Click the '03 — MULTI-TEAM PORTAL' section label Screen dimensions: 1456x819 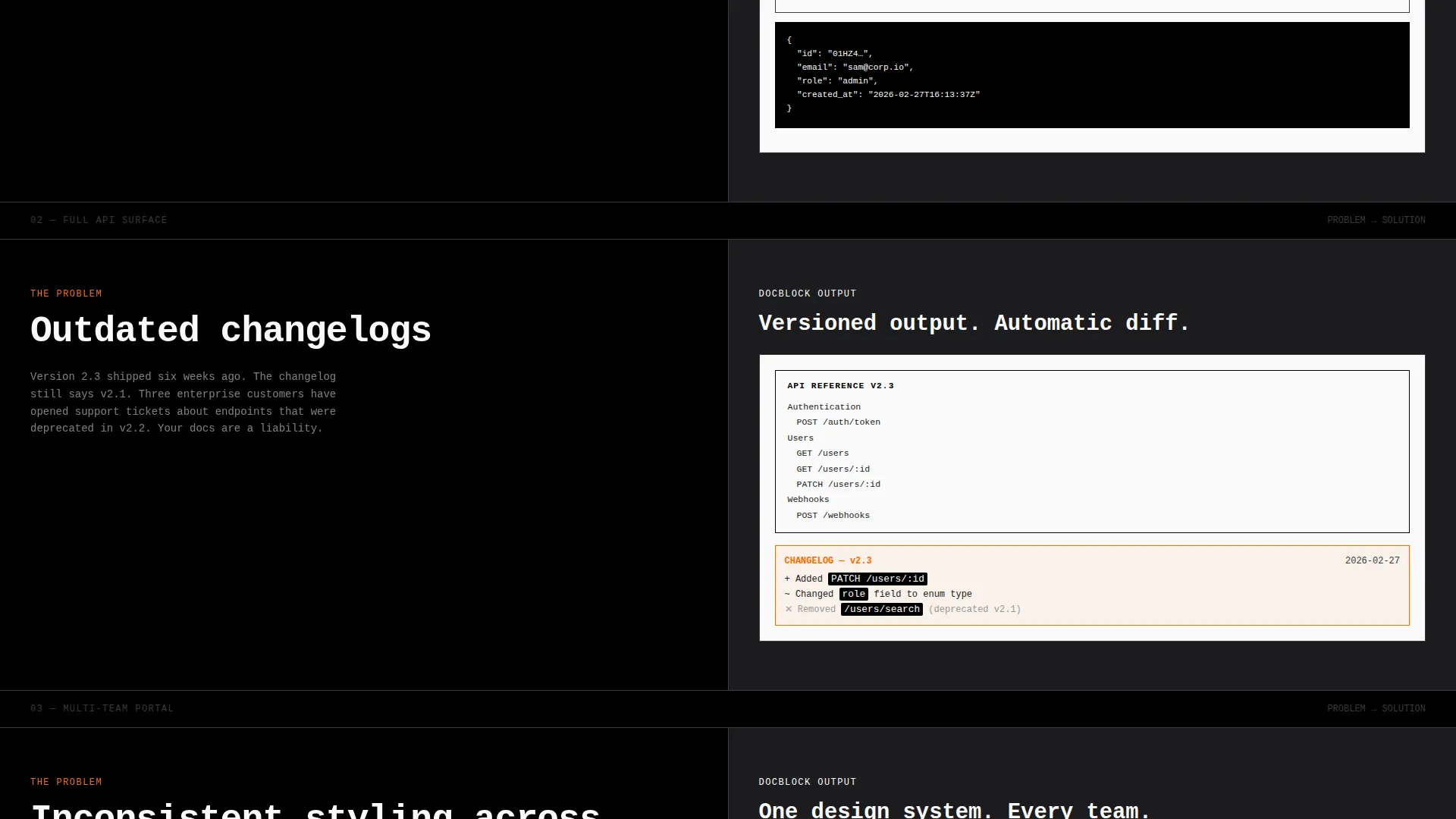102,708
